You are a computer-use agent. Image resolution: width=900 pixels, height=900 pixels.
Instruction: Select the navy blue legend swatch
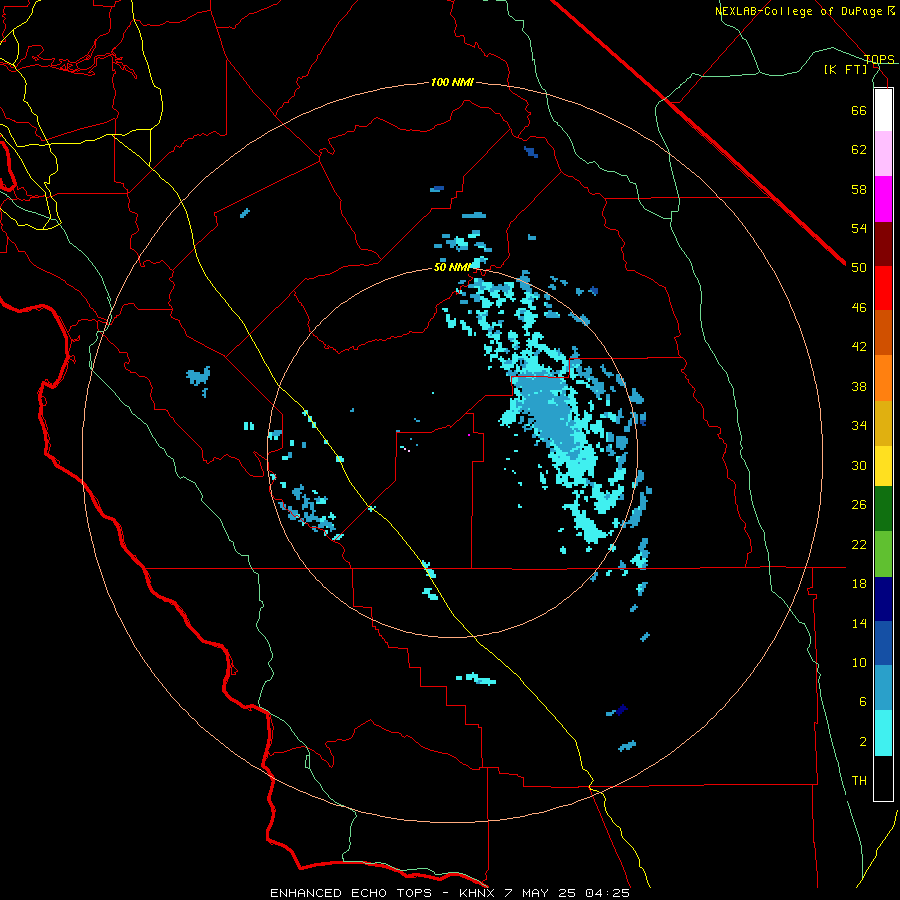coord(883,599)
